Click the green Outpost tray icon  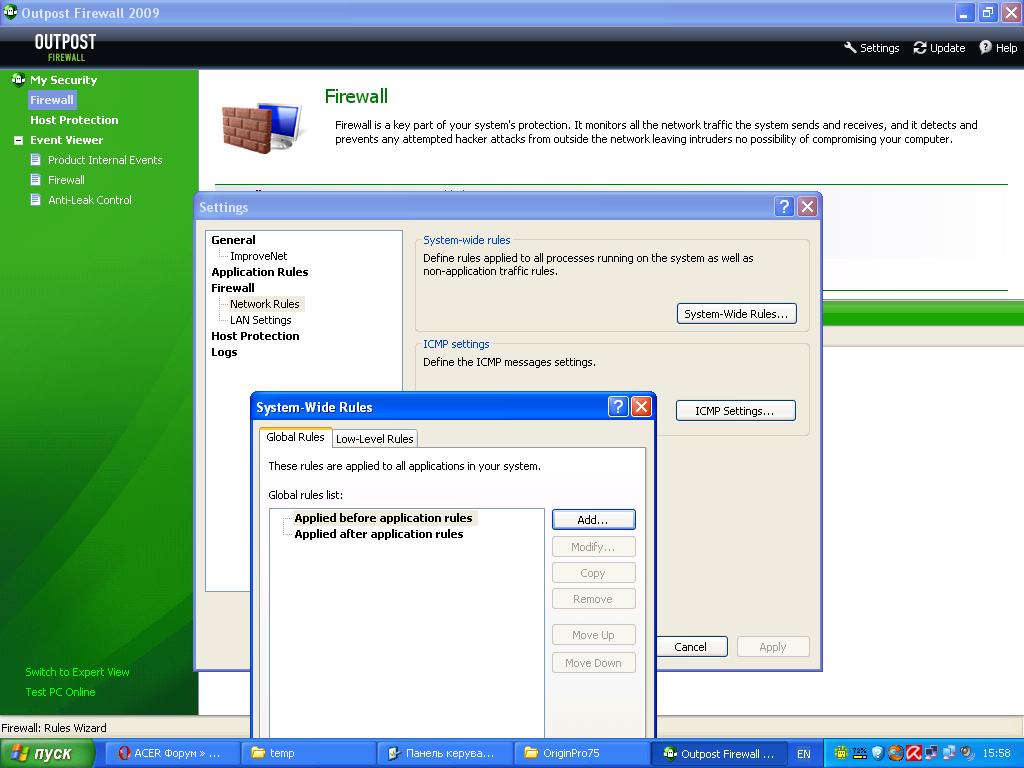[842, 753]
